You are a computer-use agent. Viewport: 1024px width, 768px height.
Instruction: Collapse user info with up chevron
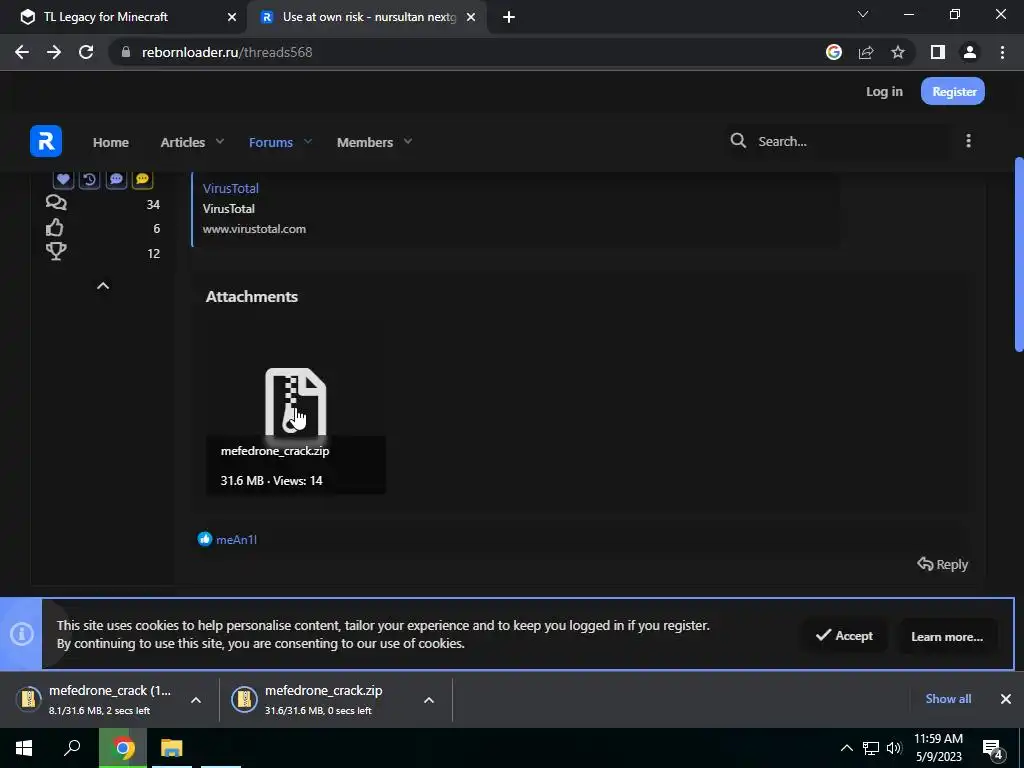pos(103,286)
